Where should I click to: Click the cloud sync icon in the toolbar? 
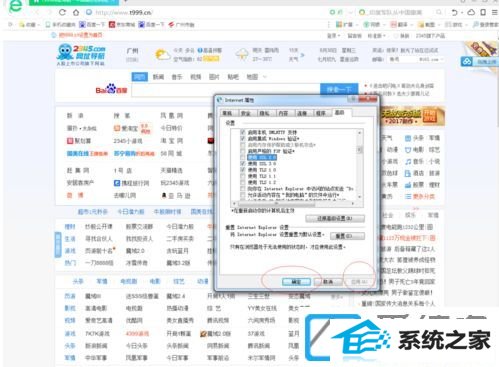[471, 12]
